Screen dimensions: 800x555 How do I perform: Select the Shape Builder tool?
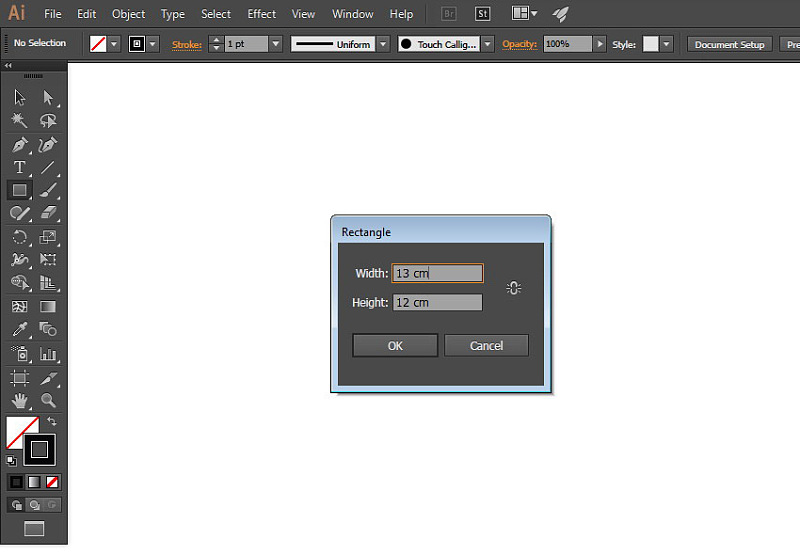point(19,282)
